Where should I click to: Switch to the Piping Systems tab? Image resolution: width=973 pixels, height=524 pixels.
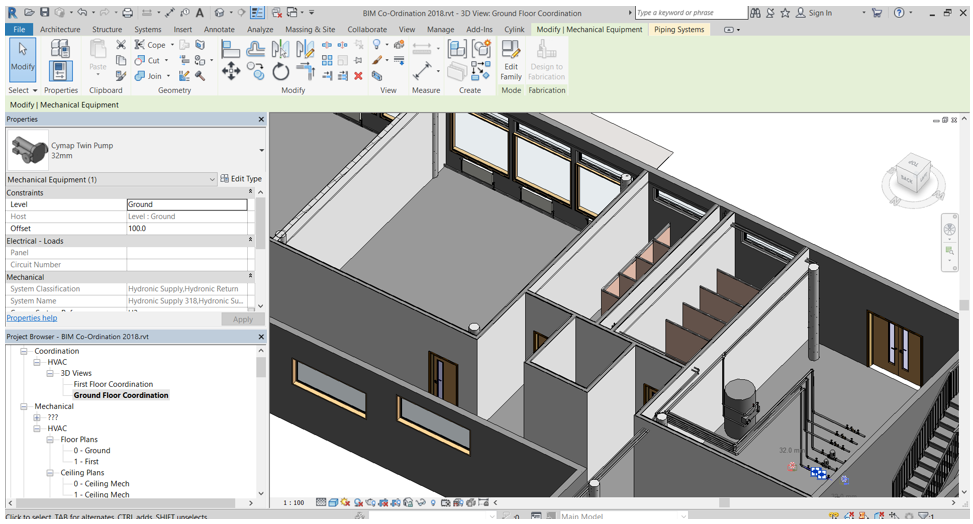point(679,29)
